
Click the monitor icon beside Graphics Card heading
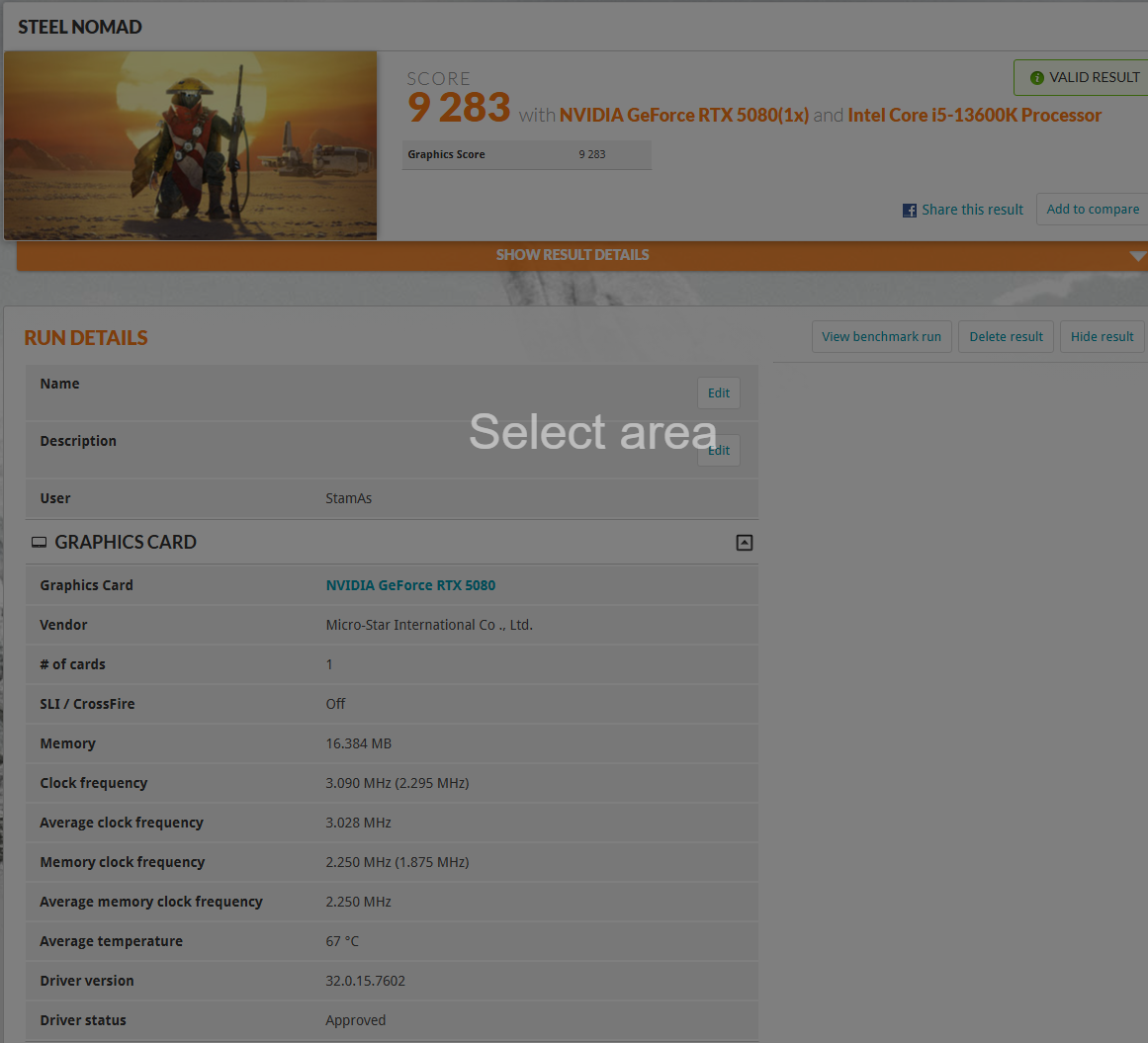39,543
